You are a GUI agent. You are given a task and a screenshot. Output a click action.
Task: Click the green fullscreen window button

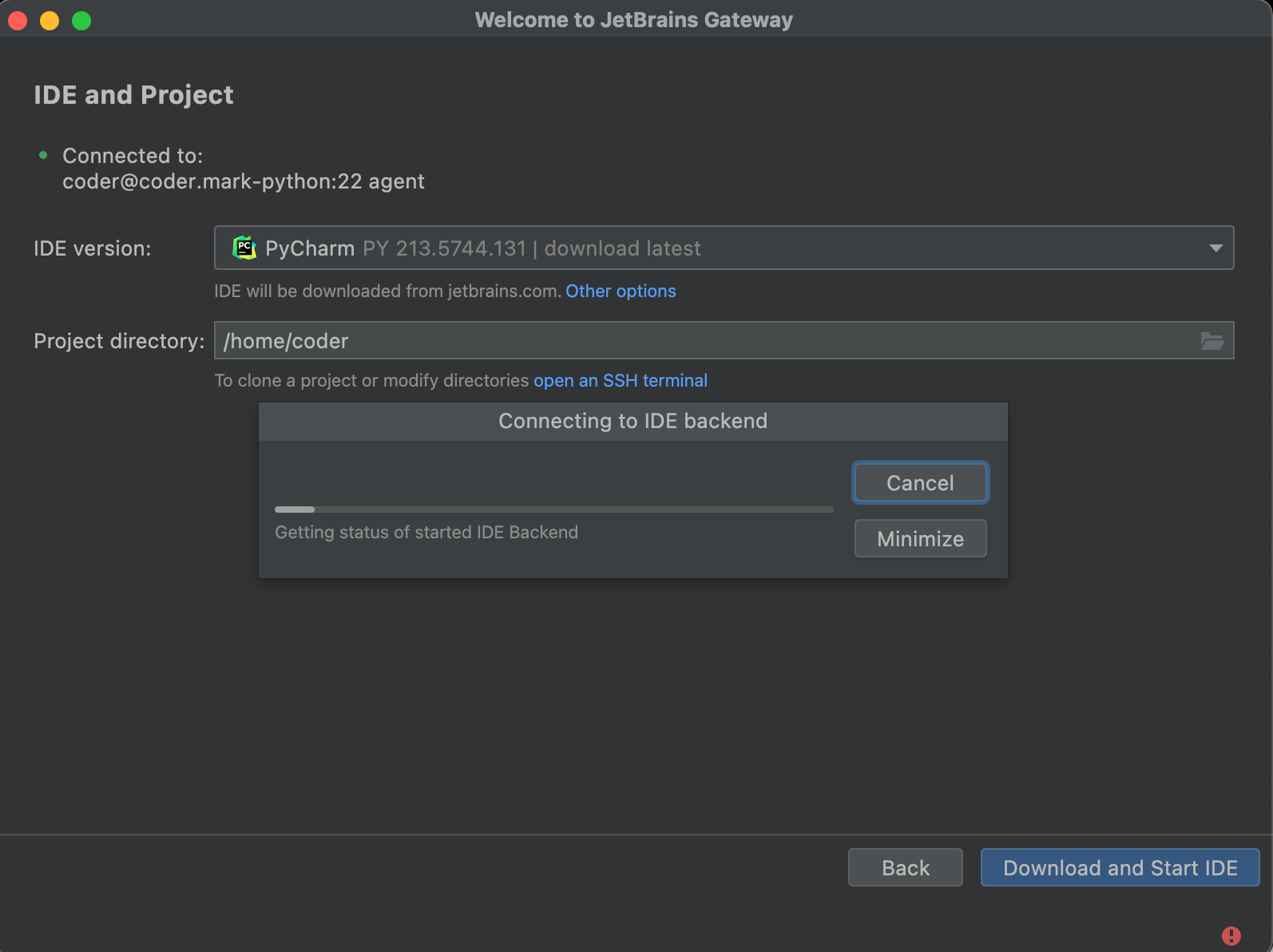(x=81, y=21)
